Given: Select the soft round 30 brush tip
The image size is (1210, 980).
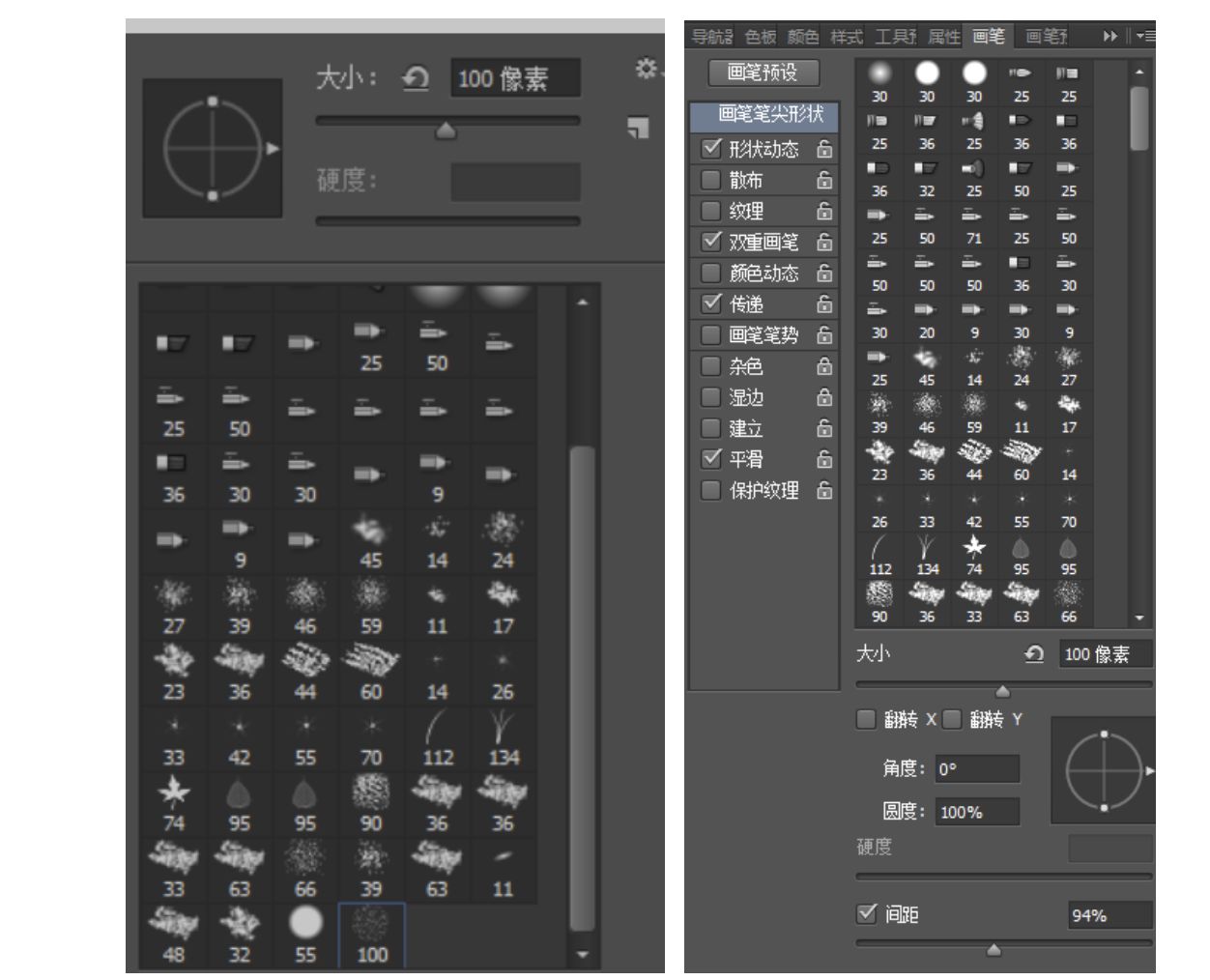Looking at the screenshot, I should point(880,72).
